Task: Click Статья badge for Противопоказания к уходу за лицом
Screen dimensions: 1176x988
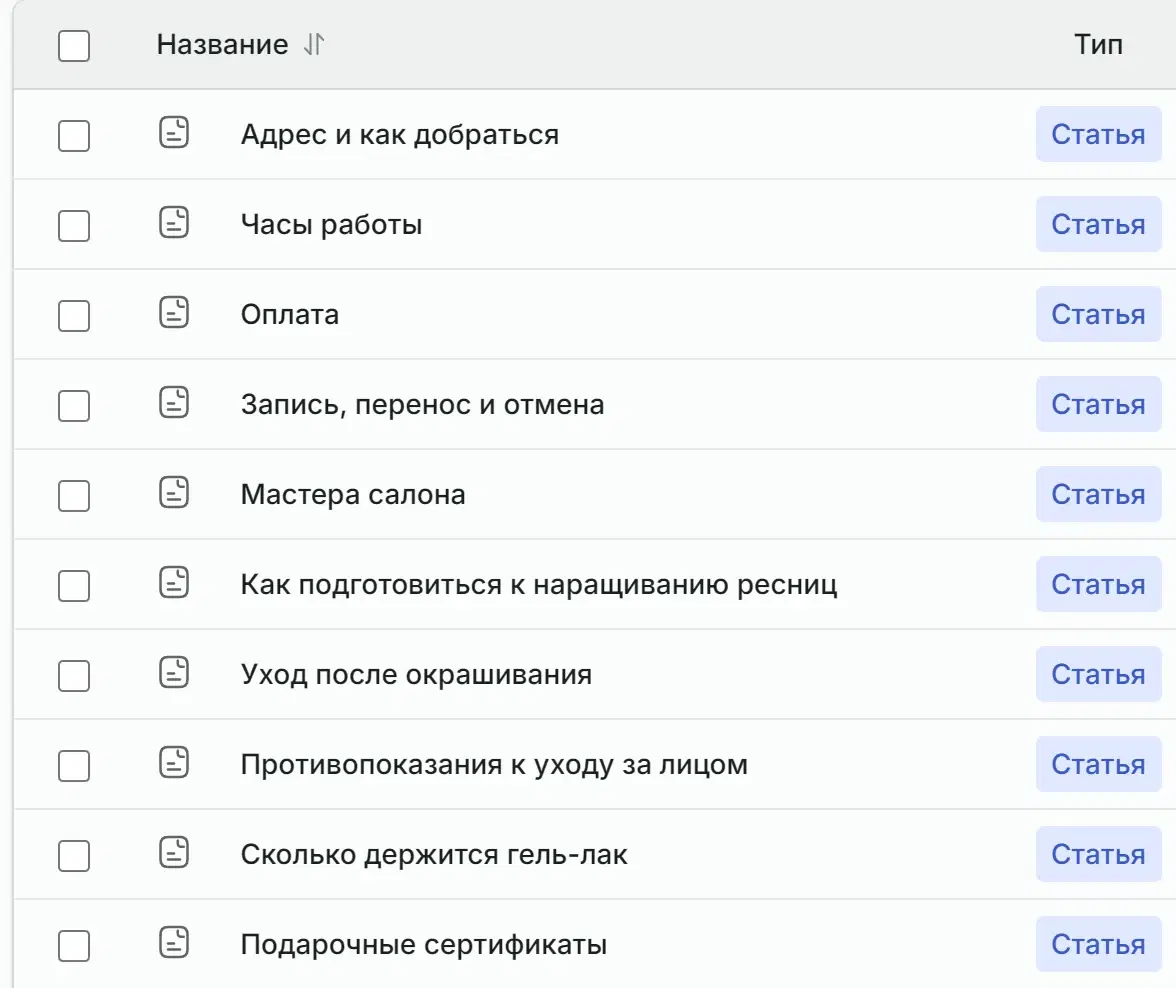Action: coord(1098,764)
